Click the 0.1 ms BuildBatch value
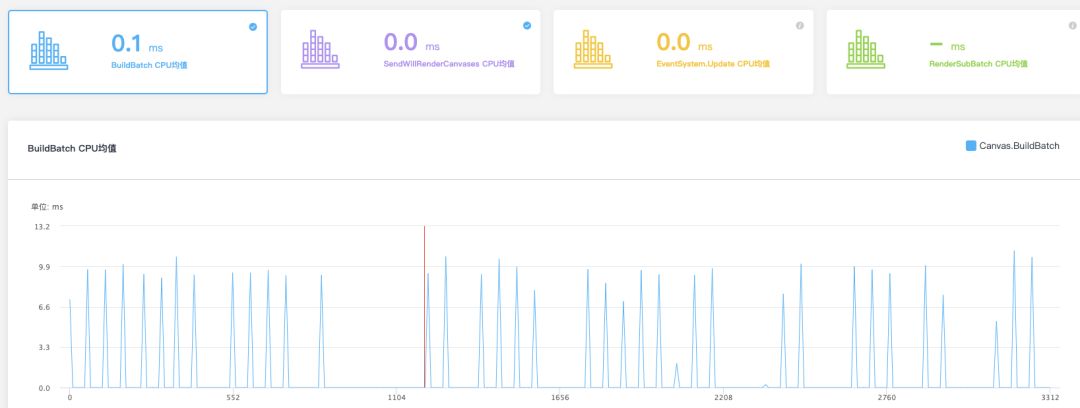This screenshot has height=408, width=1080. pyautogui.click(x=138, y=44)
